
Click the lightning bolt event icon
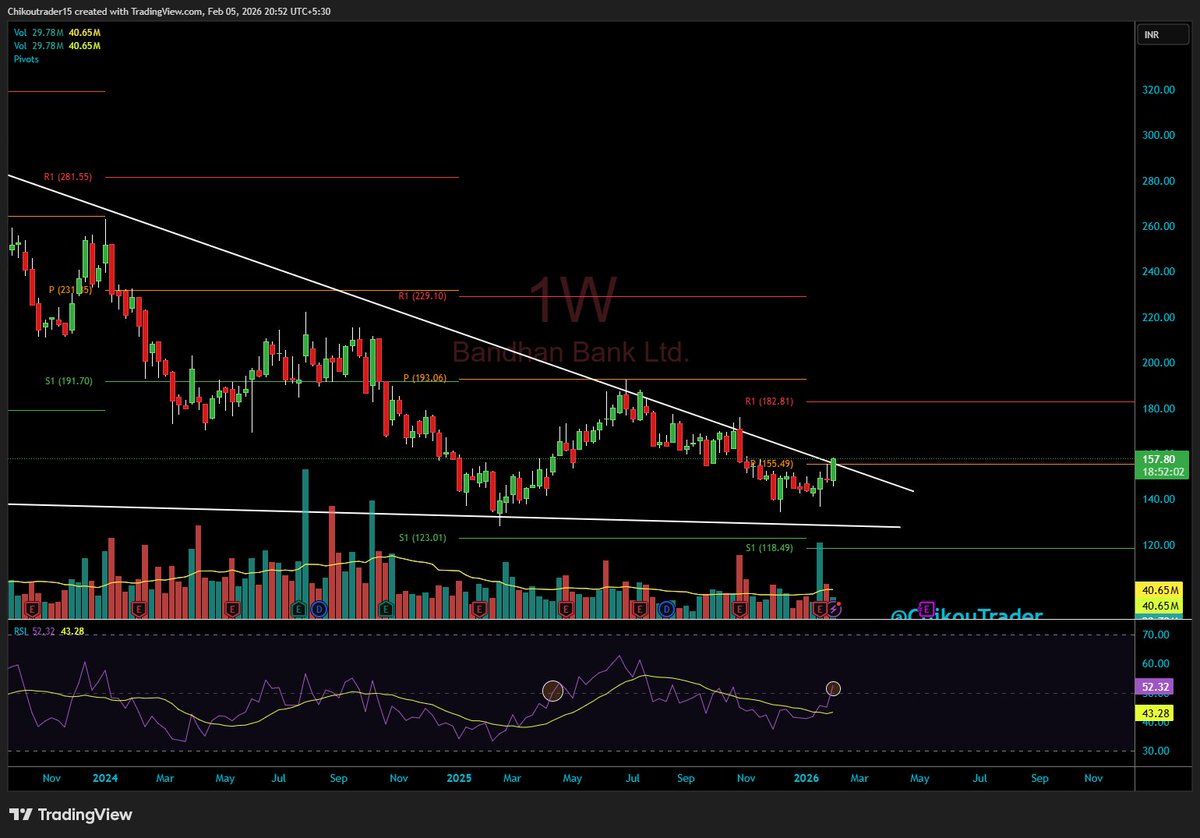836,608
